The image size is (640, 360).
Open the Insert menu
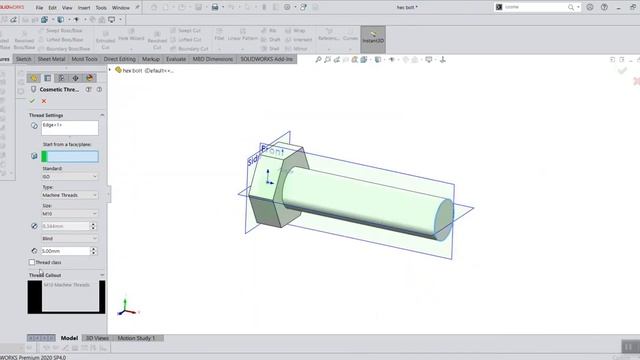click(x=84, y=8)
